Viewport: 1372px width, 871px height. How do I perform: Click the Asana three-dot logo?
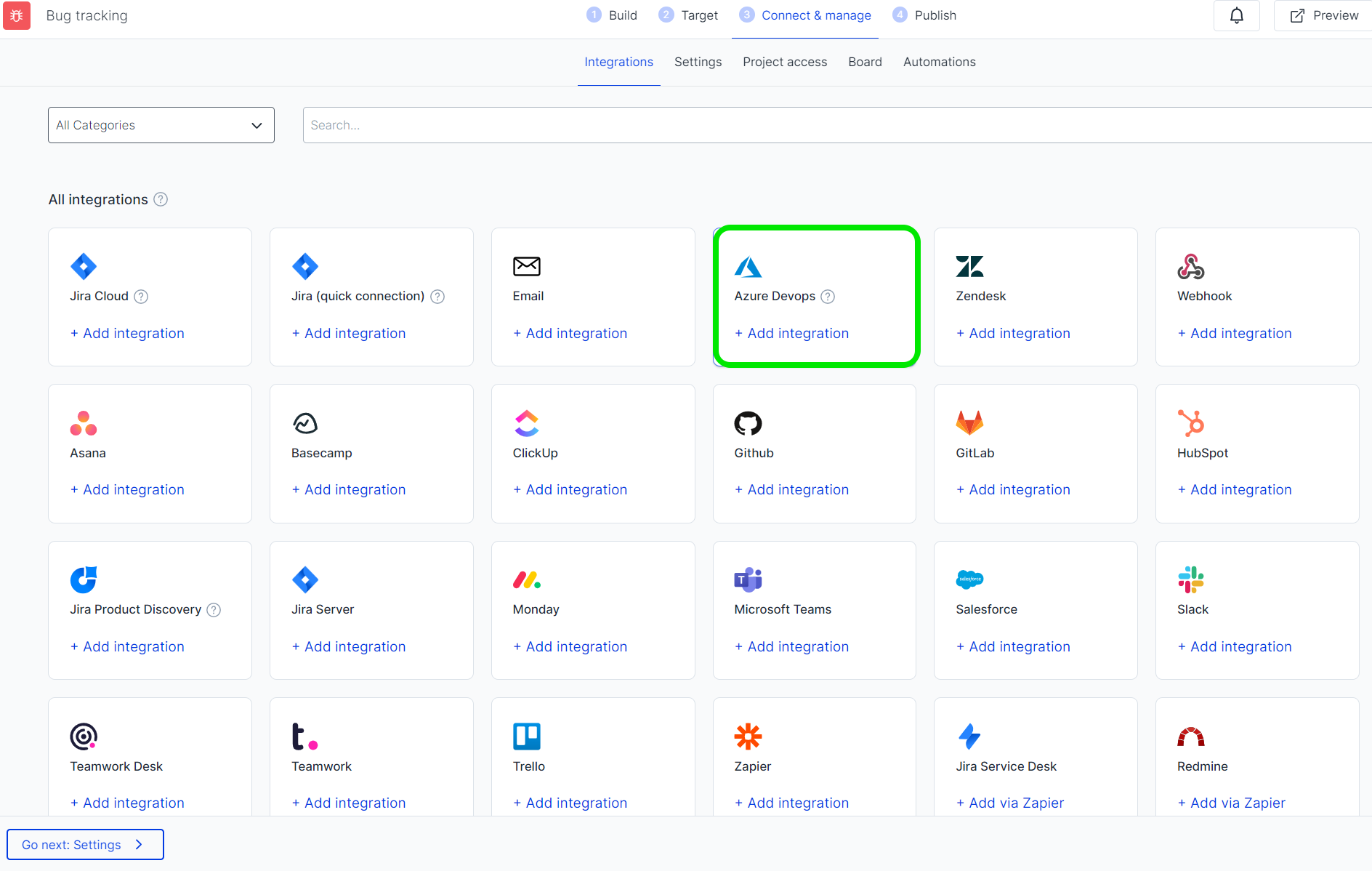pyautogui.click(x=84, y=423)
